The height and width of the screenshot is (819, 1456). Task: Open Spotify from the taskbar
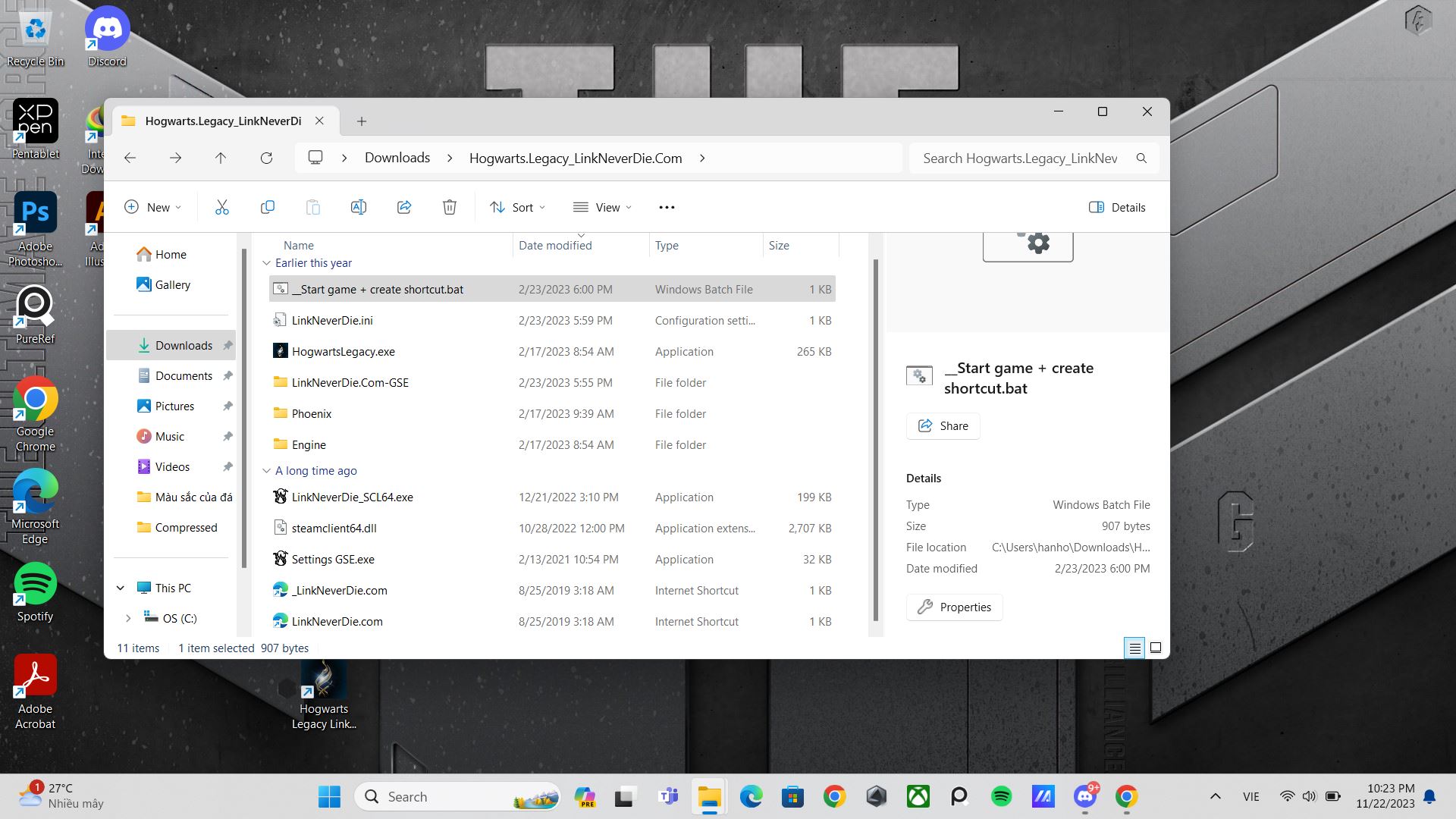click(1001, 796)
